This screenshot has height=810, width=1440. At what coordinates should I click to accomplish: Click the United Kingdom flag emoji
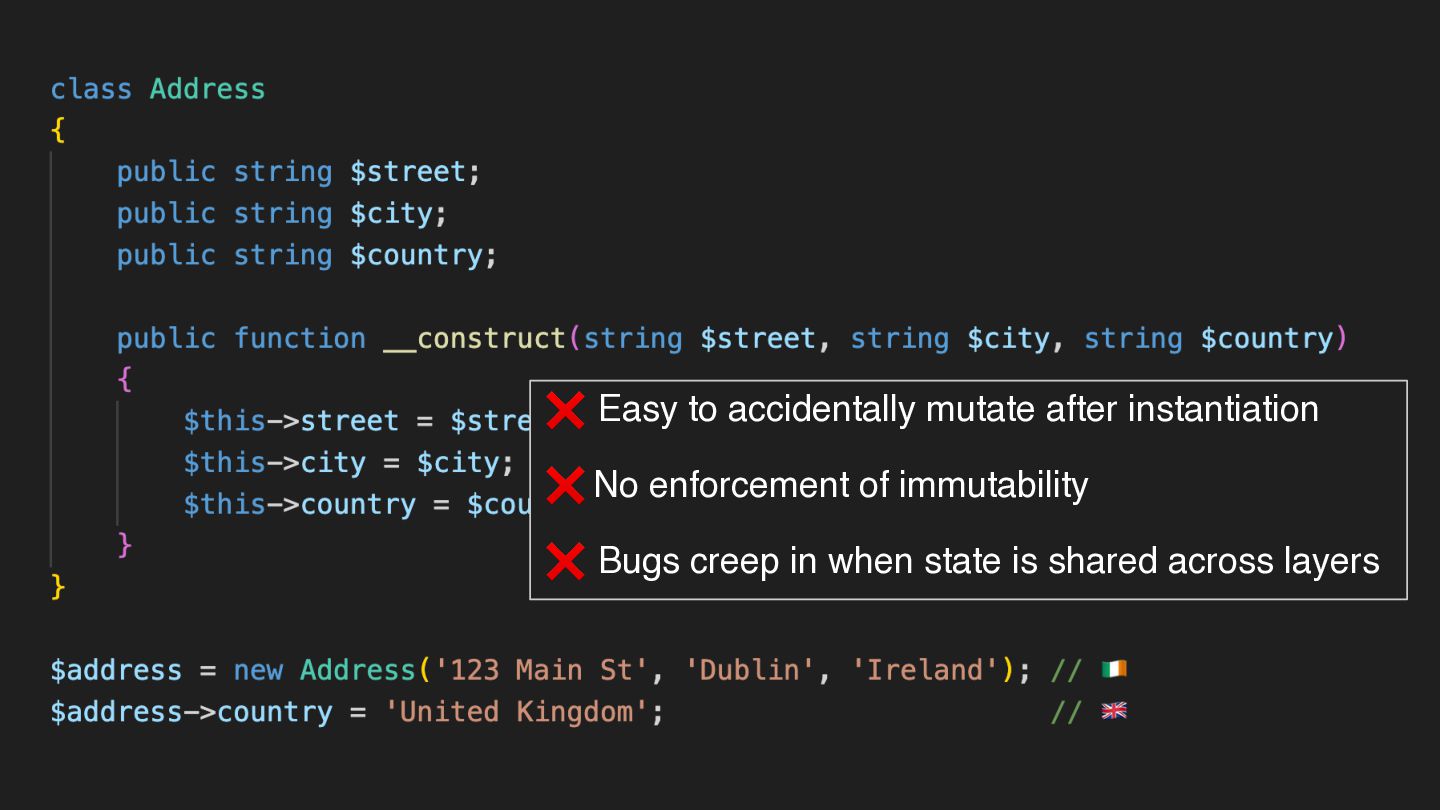tap(1114, 711)
